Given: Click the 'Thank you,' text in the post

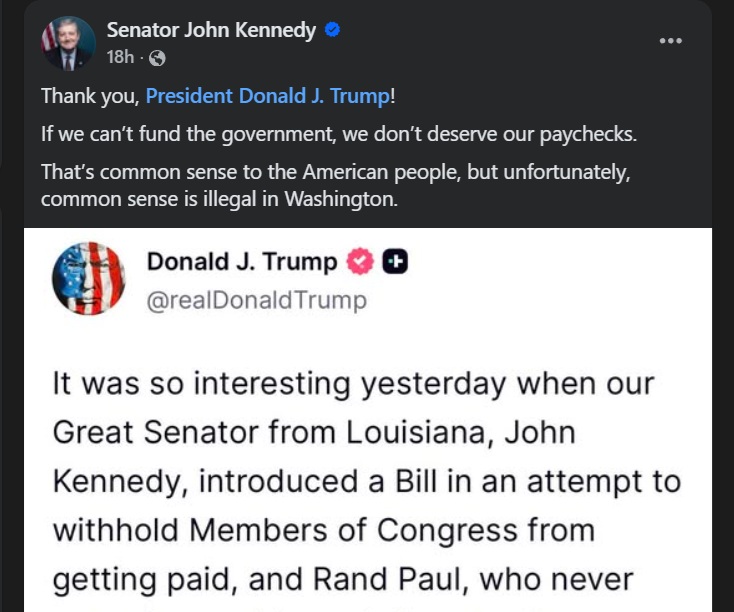Looking at the screenshot, I should 90,97.
